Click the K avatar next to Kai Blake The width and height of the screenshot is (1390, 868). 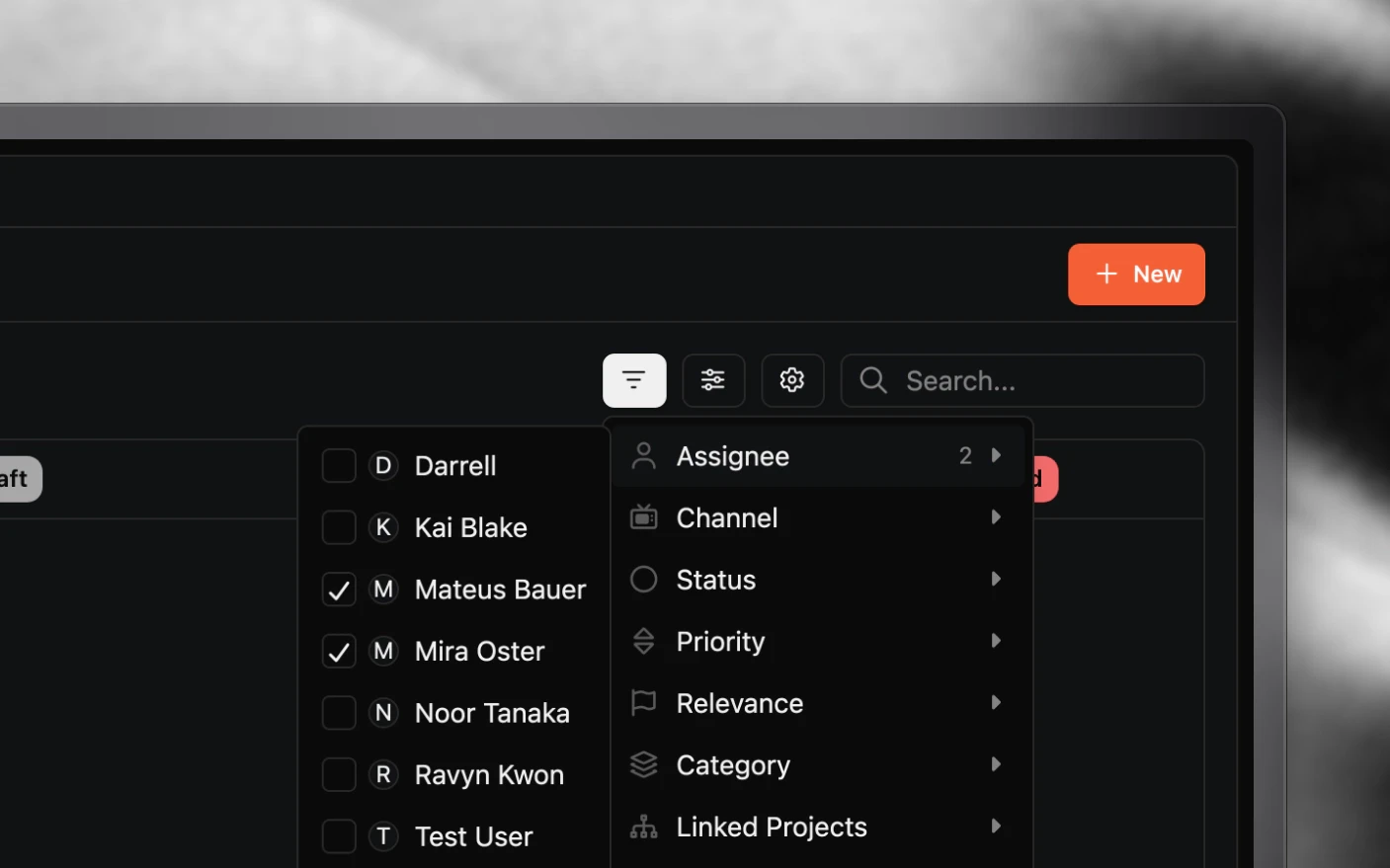[x=383, y=527]
